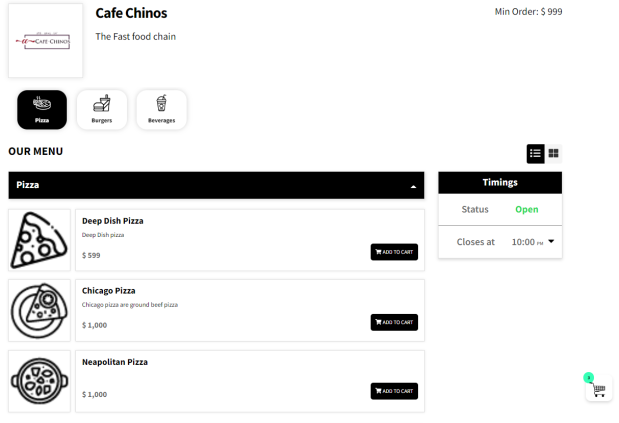619x423 pixels.
Task: Click the Timings panel header
Action: coord(500,183)
